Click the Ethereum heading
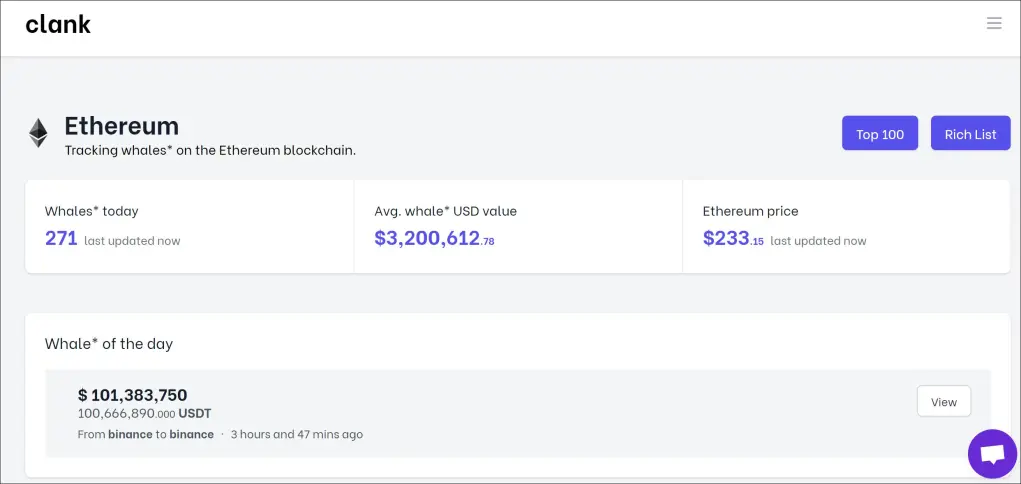This screenshot has height=484, width=1021. coord(122,126)
